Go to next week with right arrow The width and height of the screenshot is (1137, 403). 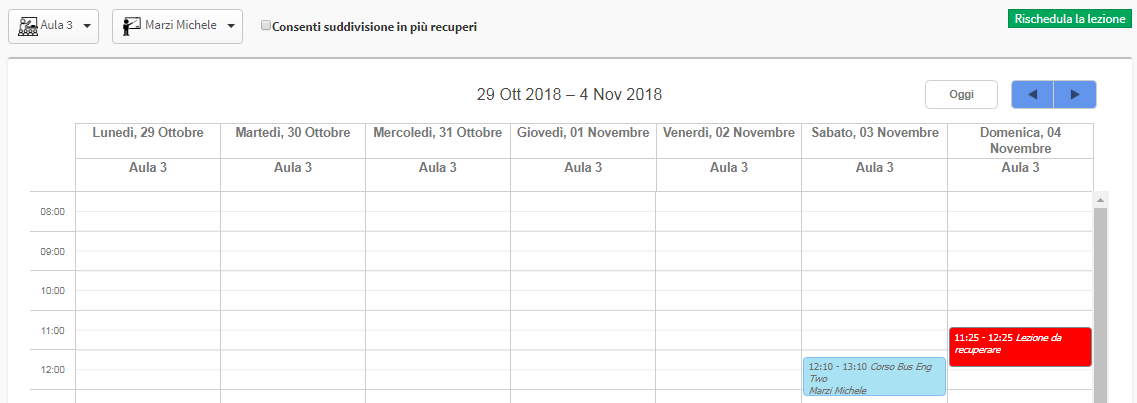(x=1075, y=94)
